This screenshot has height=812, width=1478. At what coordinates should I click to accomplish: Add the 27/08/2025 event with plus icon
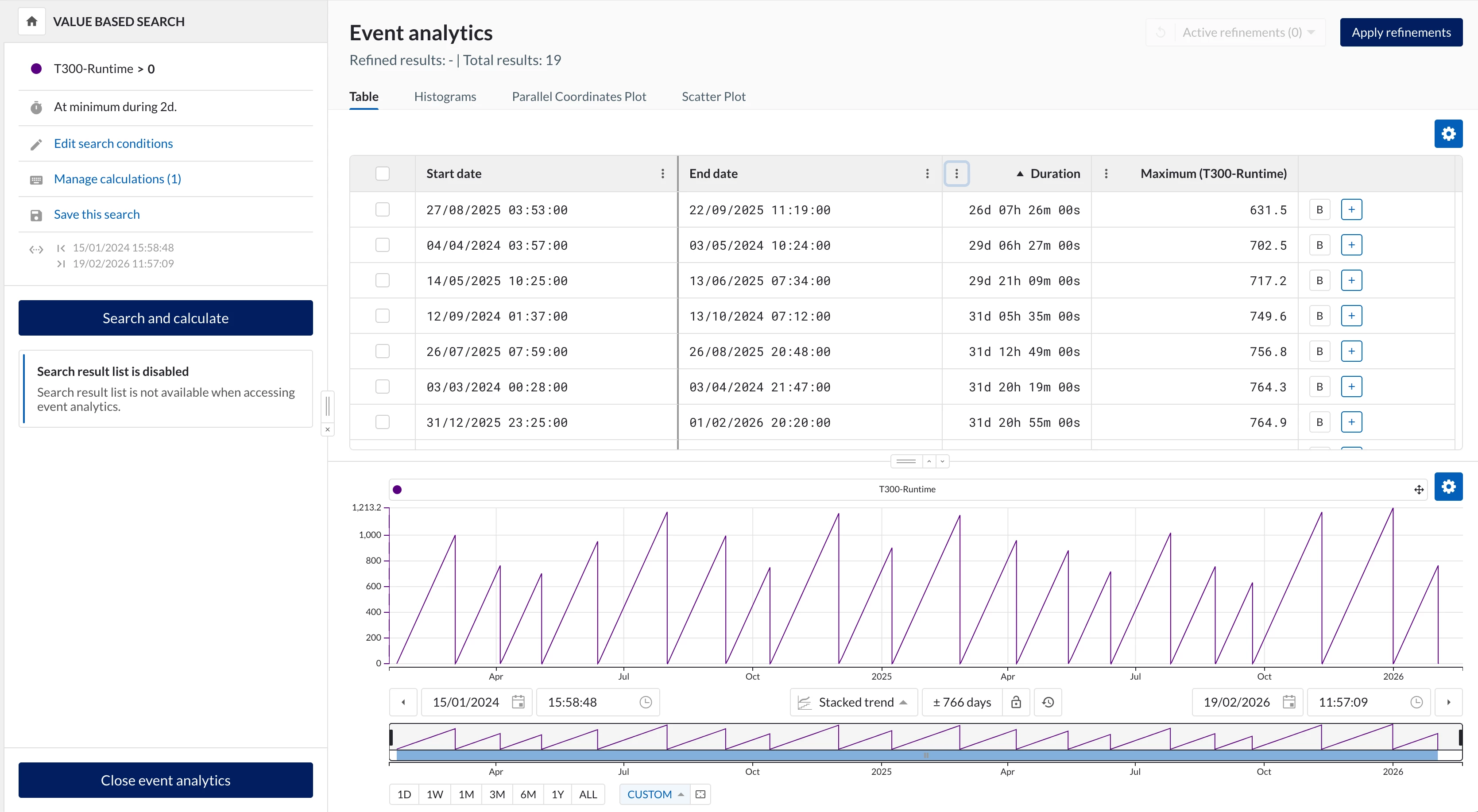click(1351, 209)
